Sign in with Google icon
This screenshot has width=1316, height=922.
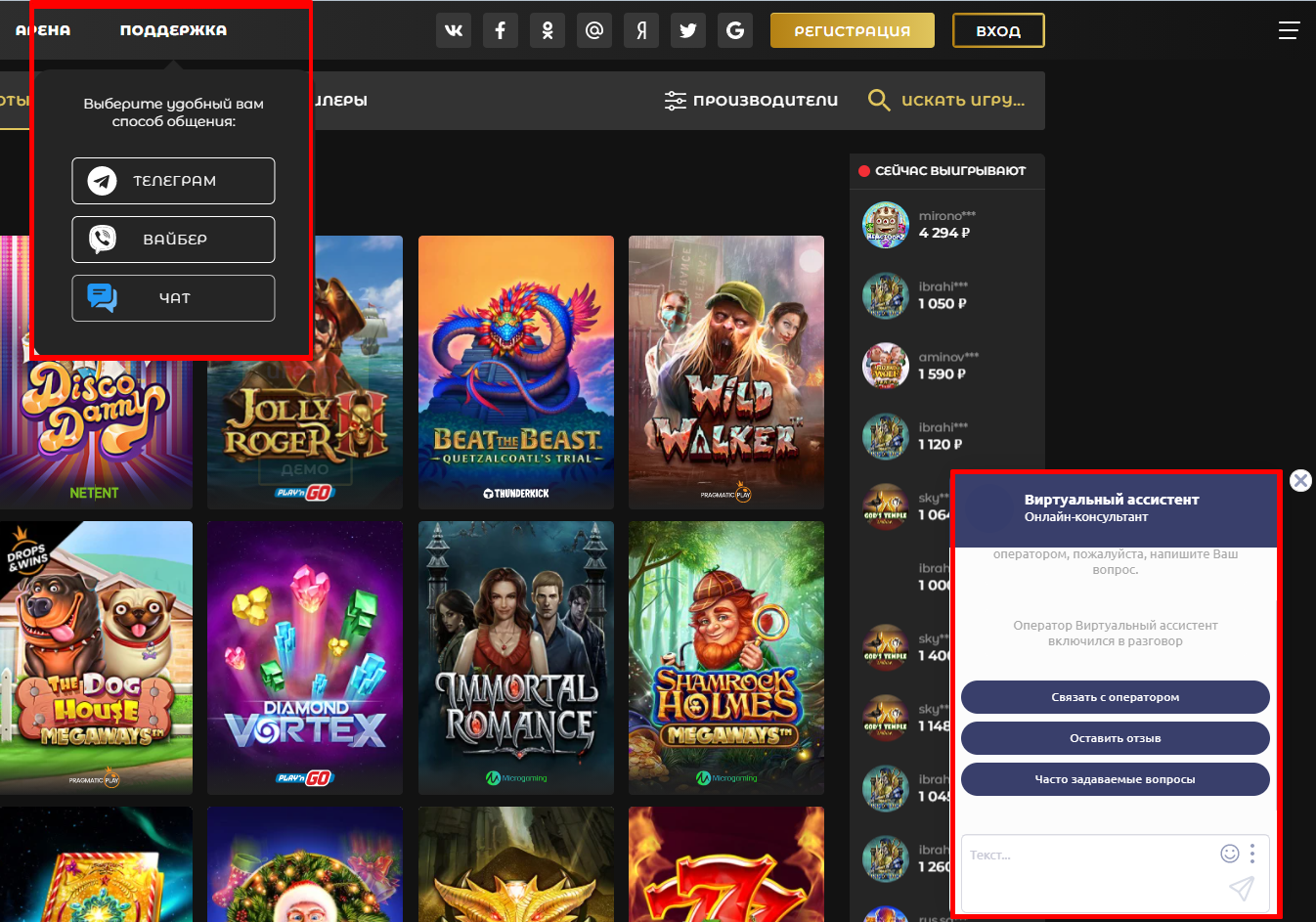pyautogui.click(x=735, y=30)
